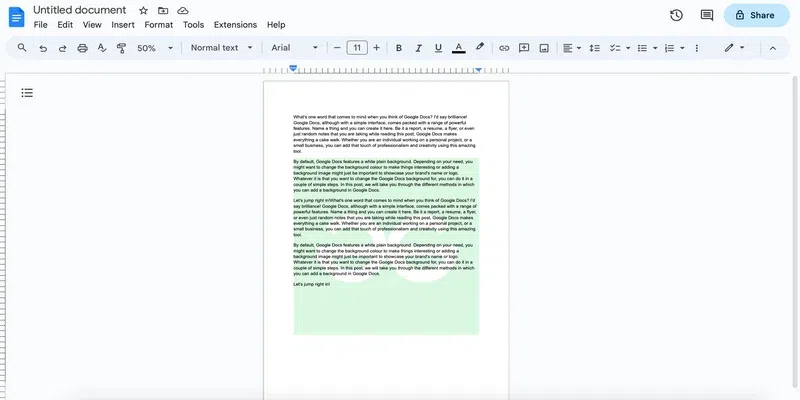Click the search menus magnifier icon
The height and width of the screenshot is (400, 800).
[x=22, y=48]
